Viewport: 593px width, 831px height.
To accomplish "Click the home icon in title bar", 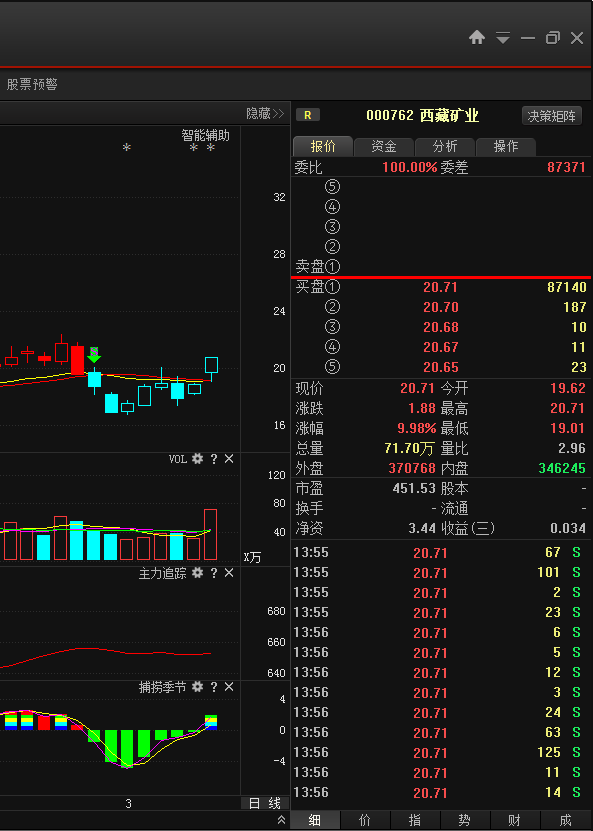I will 477,38.
